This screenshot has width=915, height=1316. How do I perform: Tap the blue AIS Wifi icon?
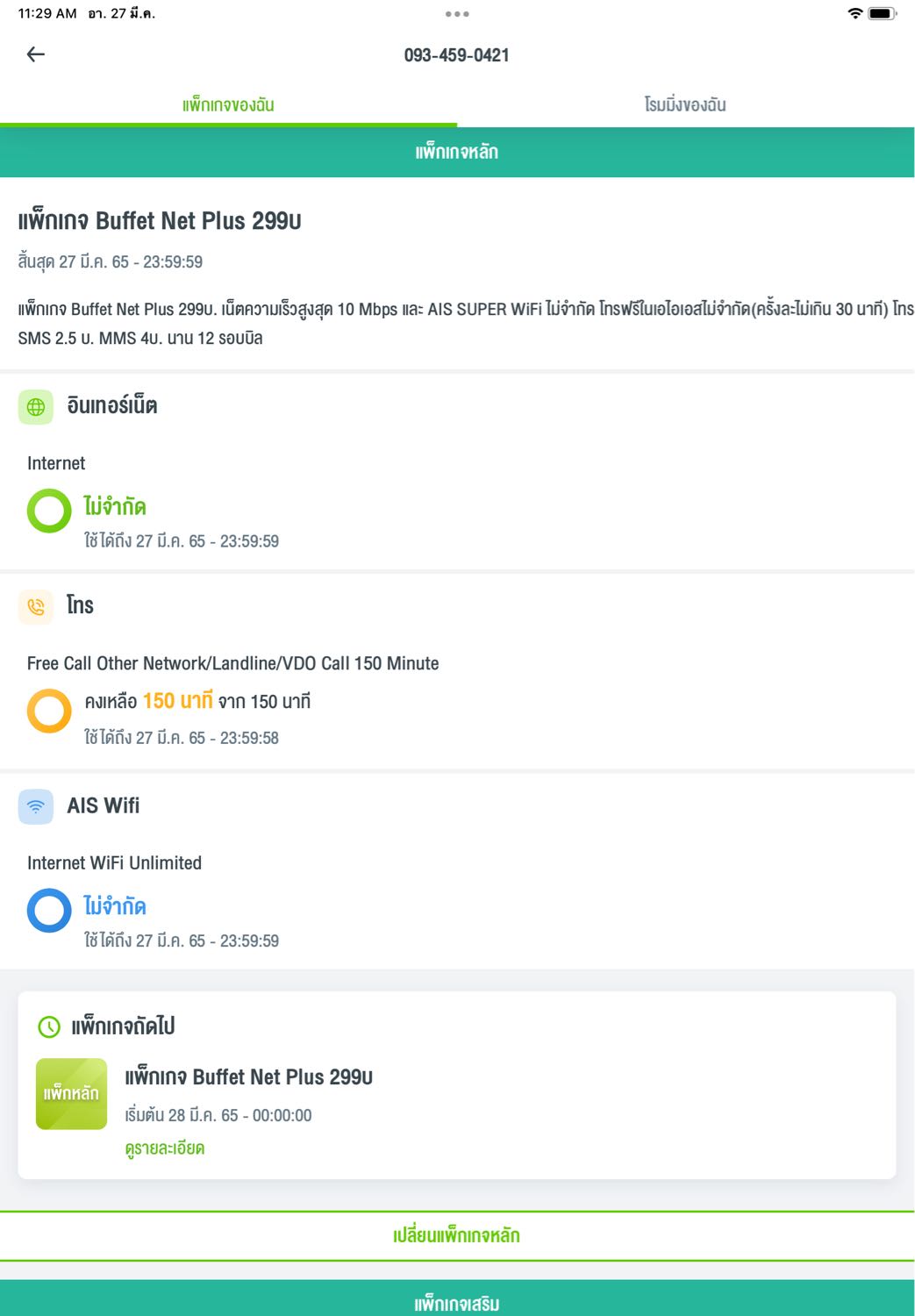(36, 806)
